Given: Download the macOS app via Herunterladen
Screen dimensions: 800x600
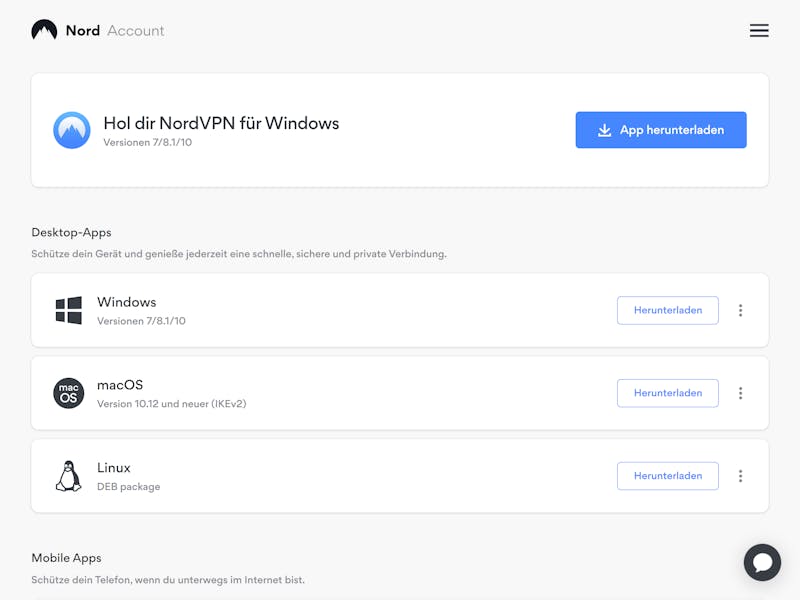Looking at the screenshot, I should pos(668,393).
